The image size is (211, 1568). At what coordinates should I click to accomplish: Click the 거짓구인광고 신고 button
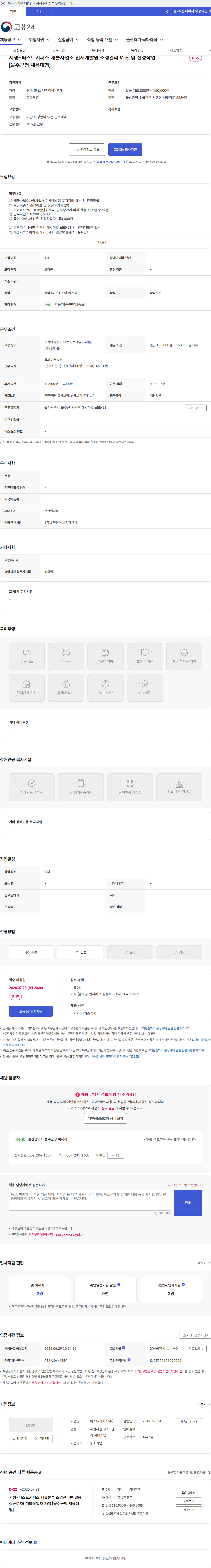click(x=195, y=1335)
